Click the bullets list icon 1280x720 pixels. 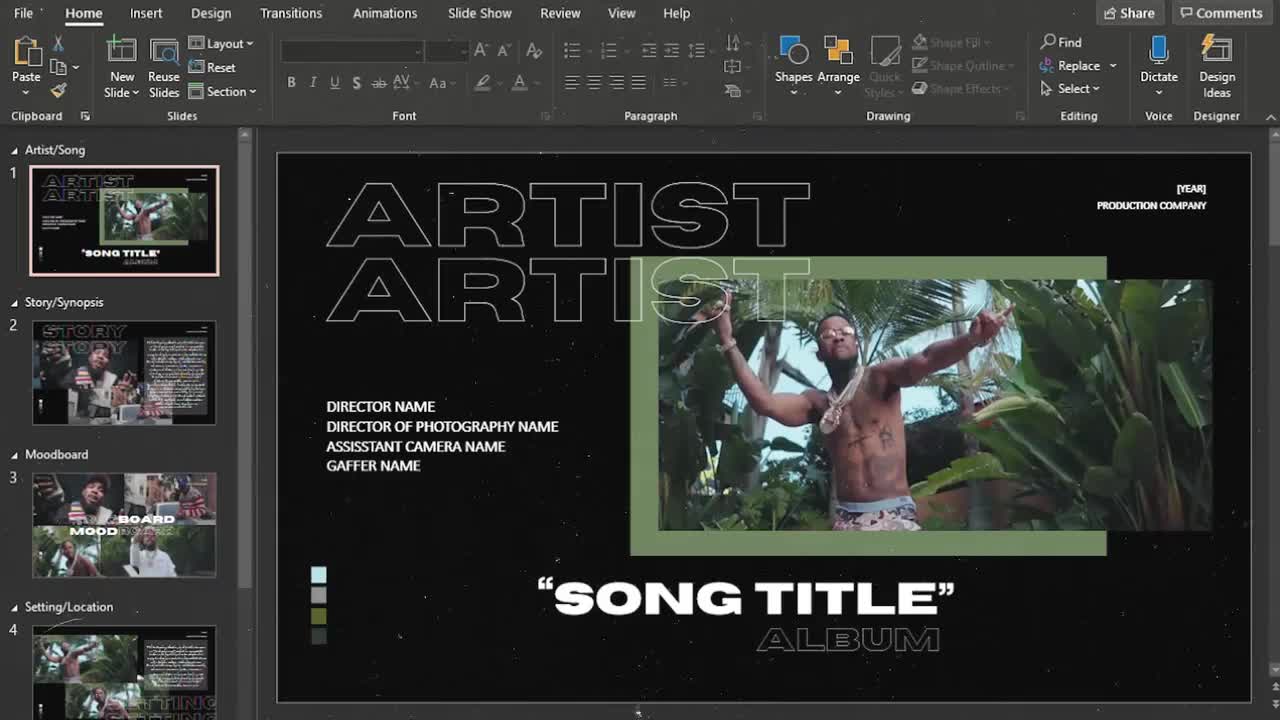[572, 50]
